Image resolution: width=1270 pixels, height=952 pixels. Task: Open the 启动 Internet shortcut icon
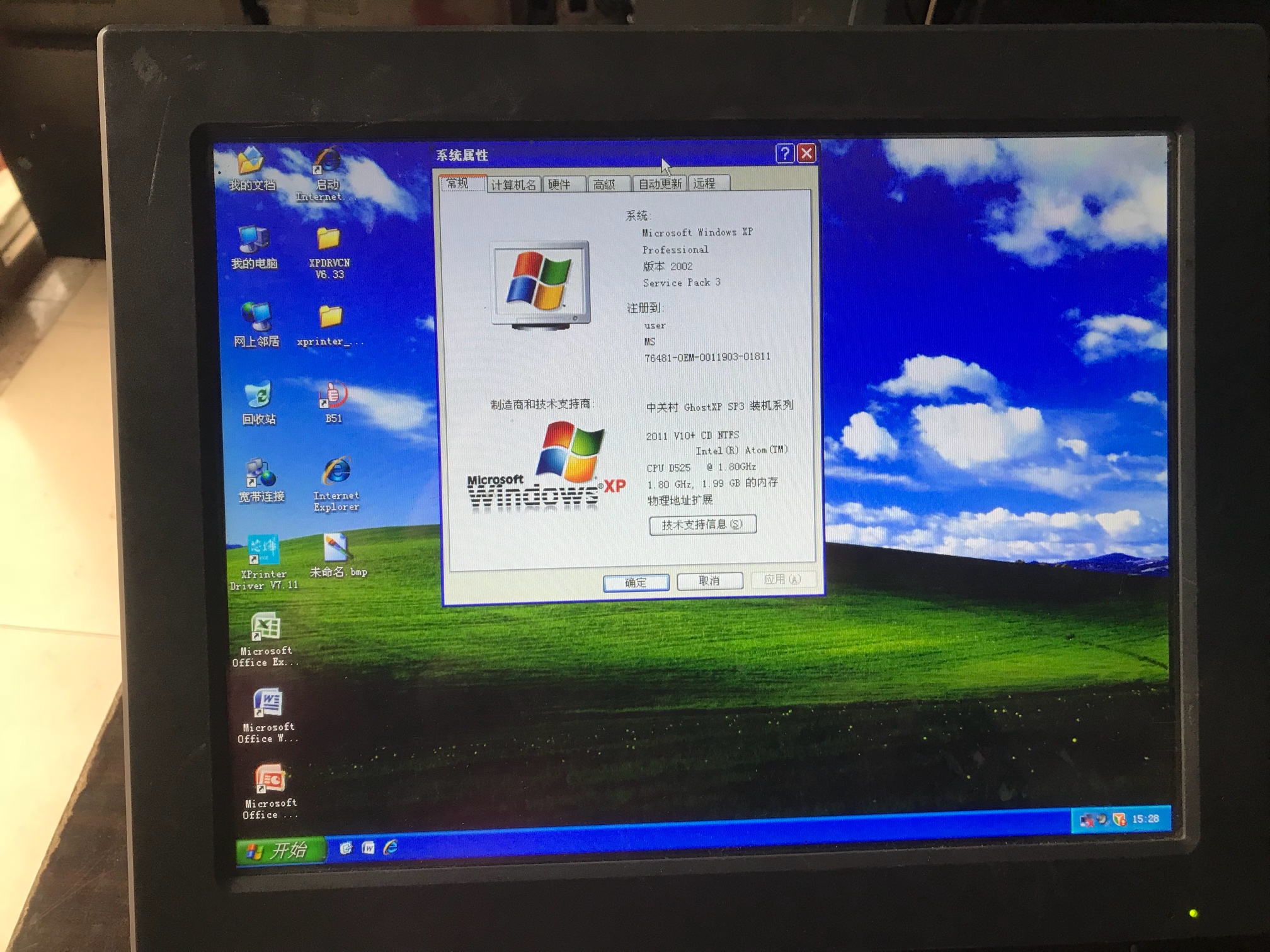(x=327, y=173)
